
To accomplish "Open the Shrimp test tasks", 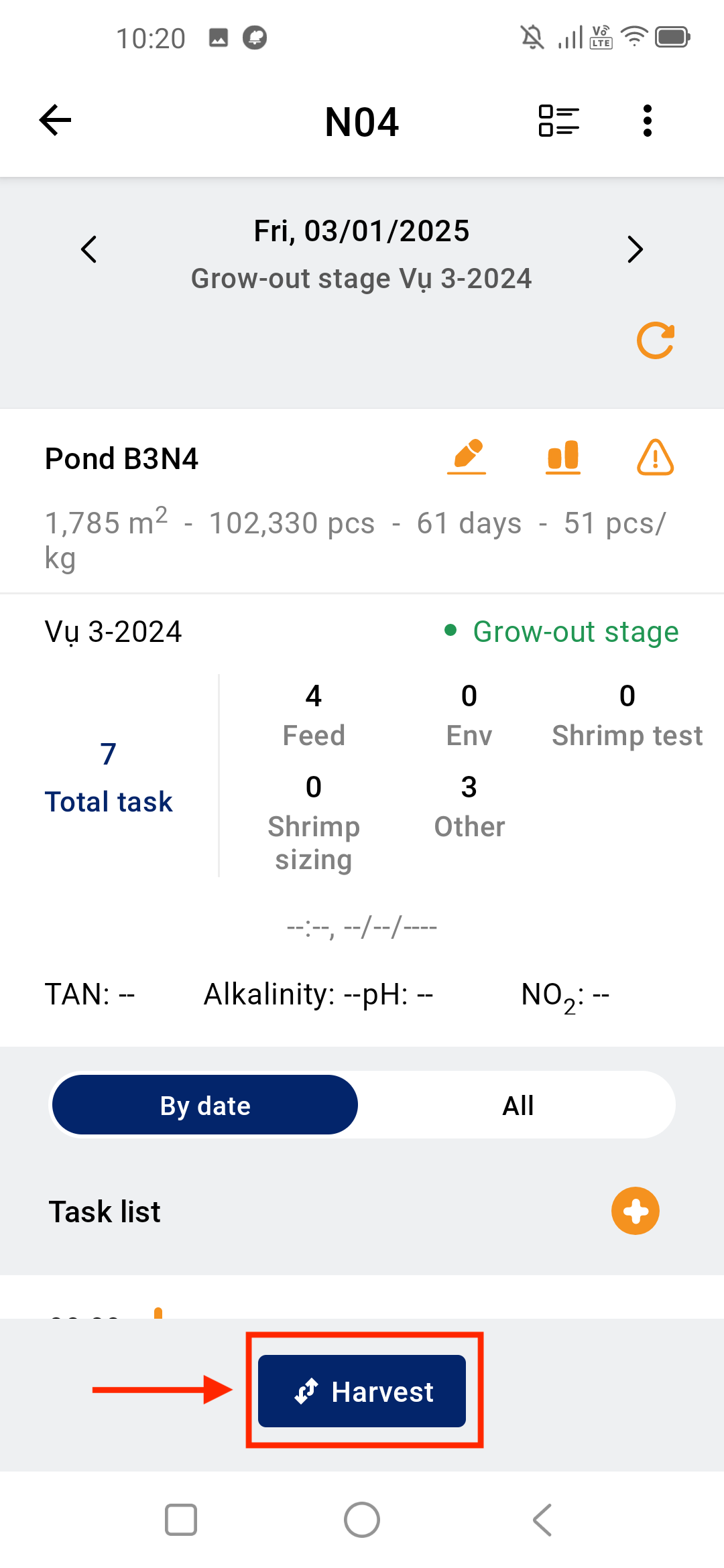I will point(627,716).
